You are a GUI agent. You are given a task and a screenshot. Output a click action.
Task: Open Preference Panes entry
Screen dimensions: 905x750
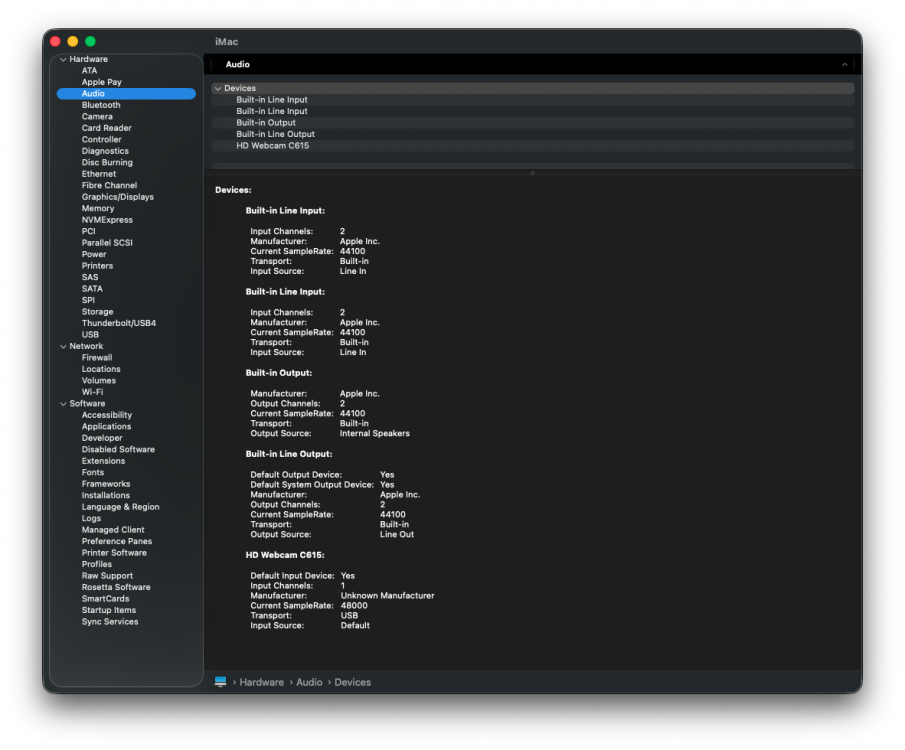click(117, 542)
